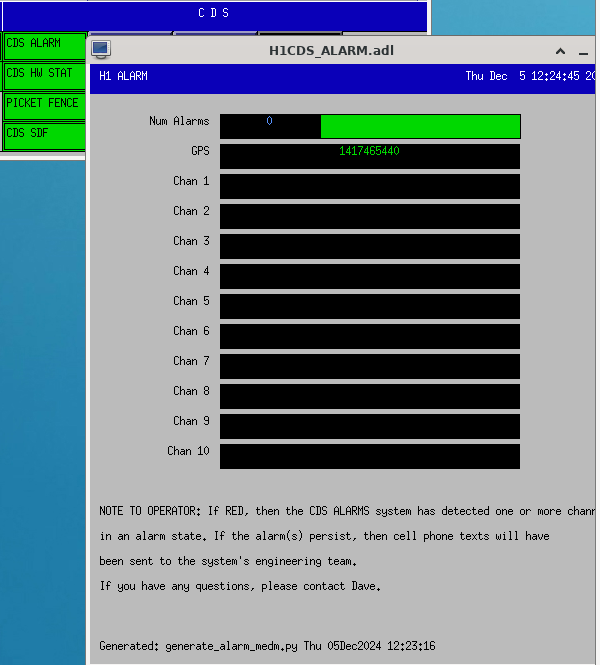
Task: Click the Chan 7 readout field
Action: coord(369,366)
